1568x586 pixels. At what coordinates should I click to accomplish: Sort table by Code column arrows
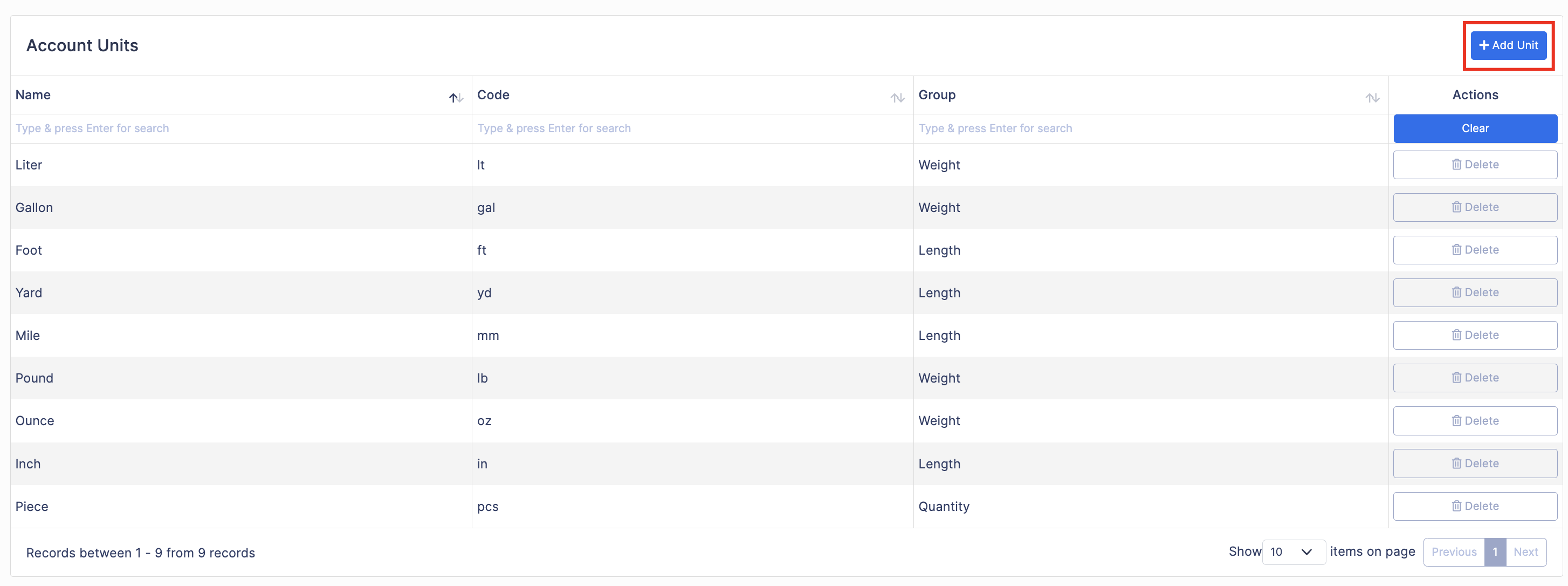897,98
